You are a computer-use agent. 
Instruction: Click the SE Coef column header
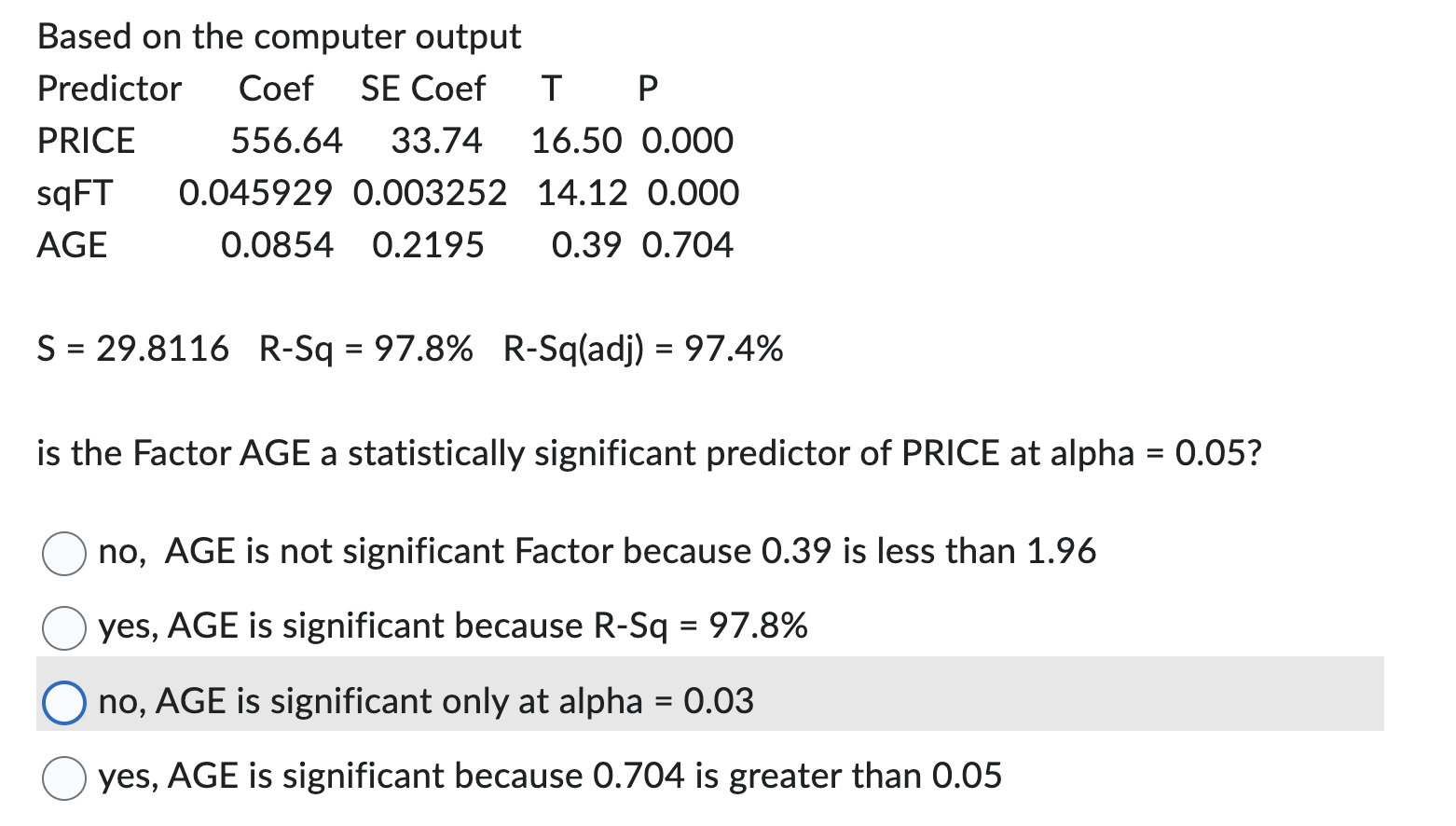tap(421, 89)
